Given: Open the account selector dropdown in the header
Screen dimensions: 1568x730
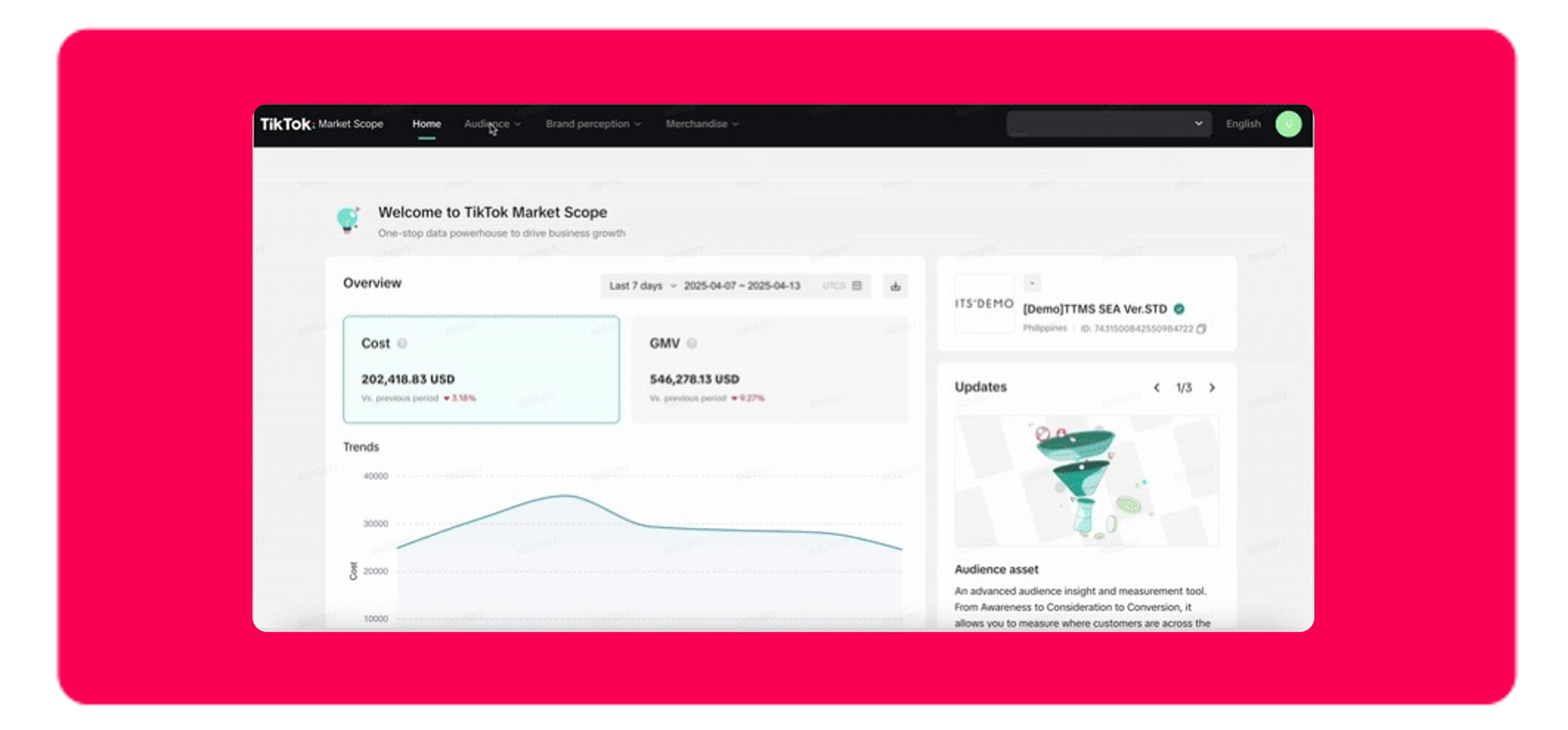Looking at the screenshot, I should 1108,123.
